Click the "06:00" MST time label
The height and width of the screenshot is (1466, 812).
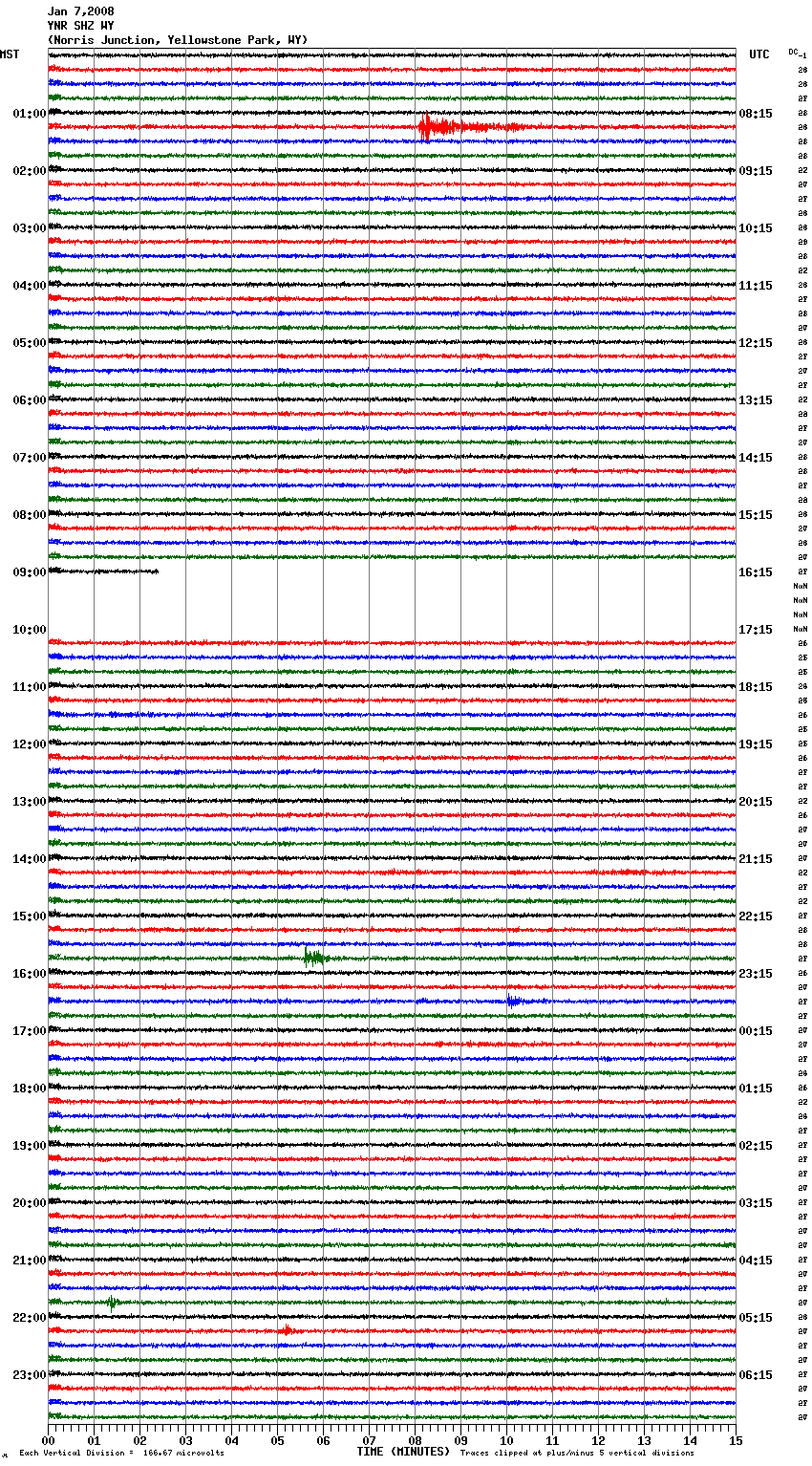click(30, 400)
